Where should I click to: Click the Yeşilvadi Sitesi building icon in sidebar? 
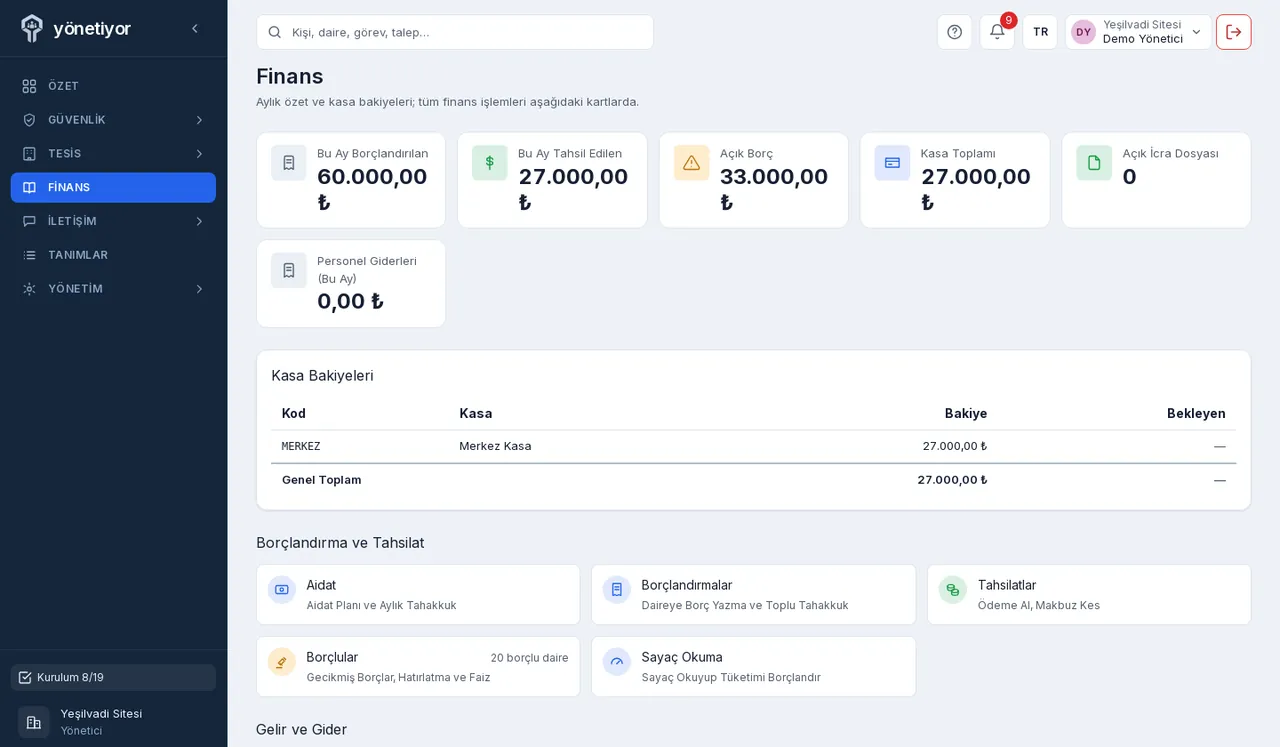tap(34, 722)
